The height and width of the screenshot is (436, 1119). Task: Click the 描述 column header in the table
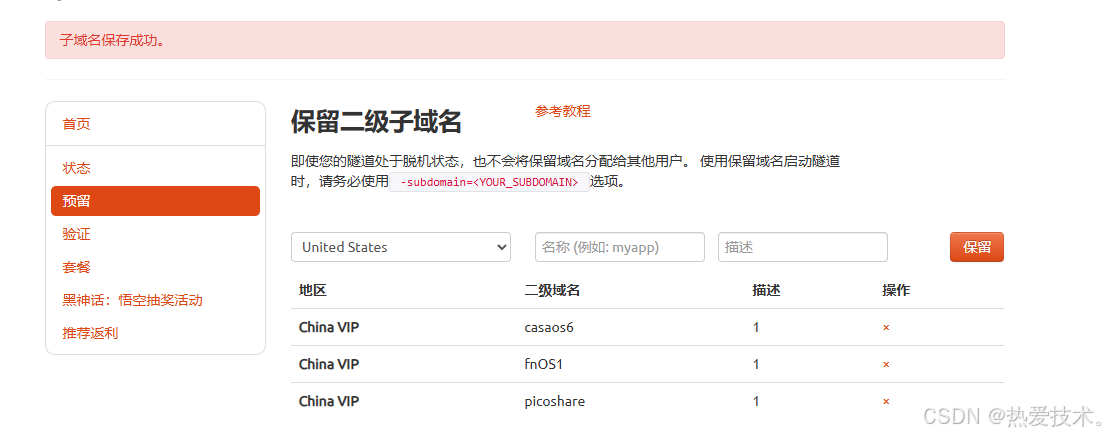[x=766, y=290]
